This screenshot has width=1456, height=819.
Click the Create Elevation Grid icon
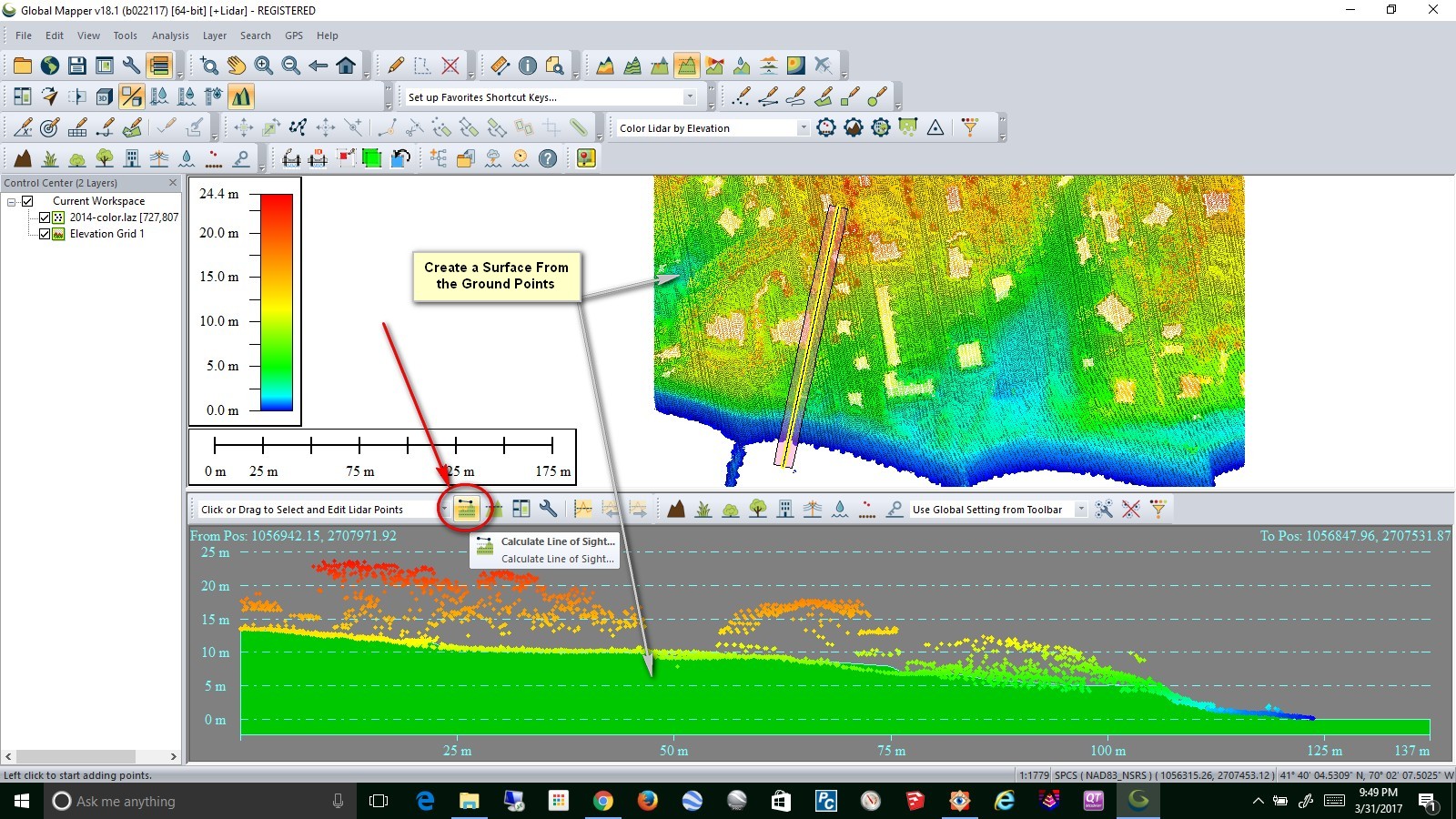coord(605,66)
